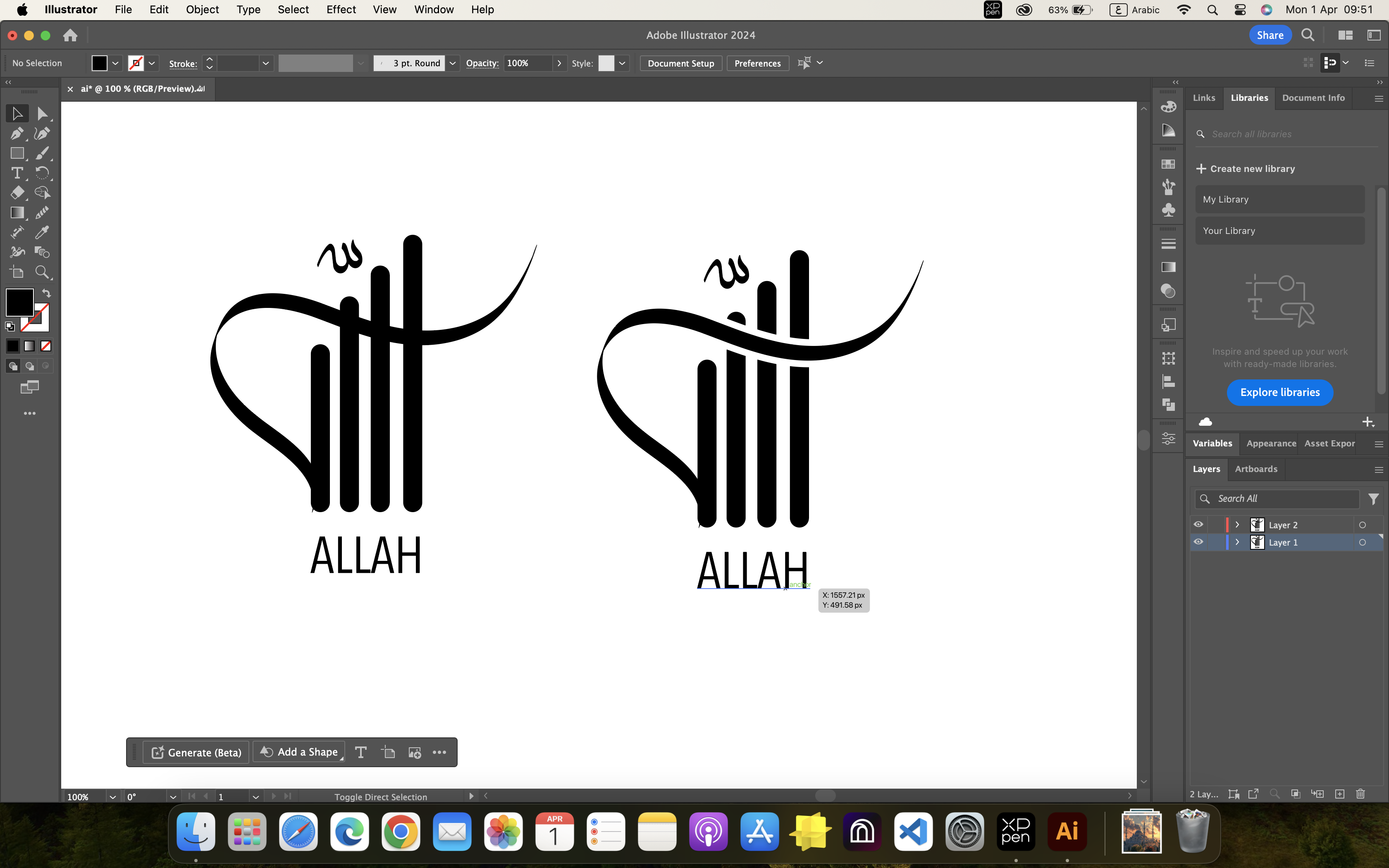This screenshot has width=1389, height=868.
Task: Hide Layer 1 by clicking its eye icon
Action: point(1199,542)
